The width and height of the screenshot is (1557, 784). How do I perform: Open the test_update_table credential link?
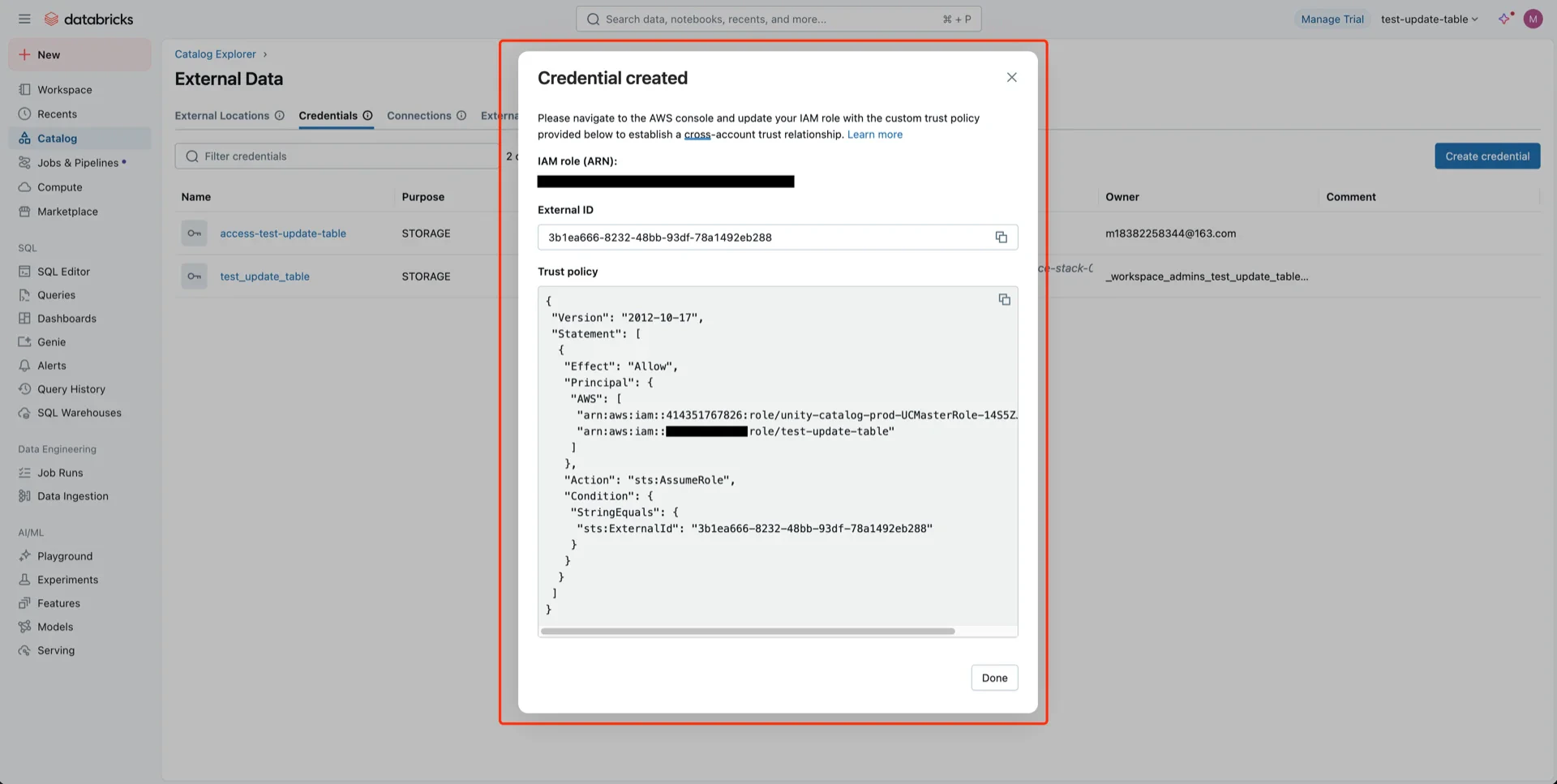click(264, 276)
